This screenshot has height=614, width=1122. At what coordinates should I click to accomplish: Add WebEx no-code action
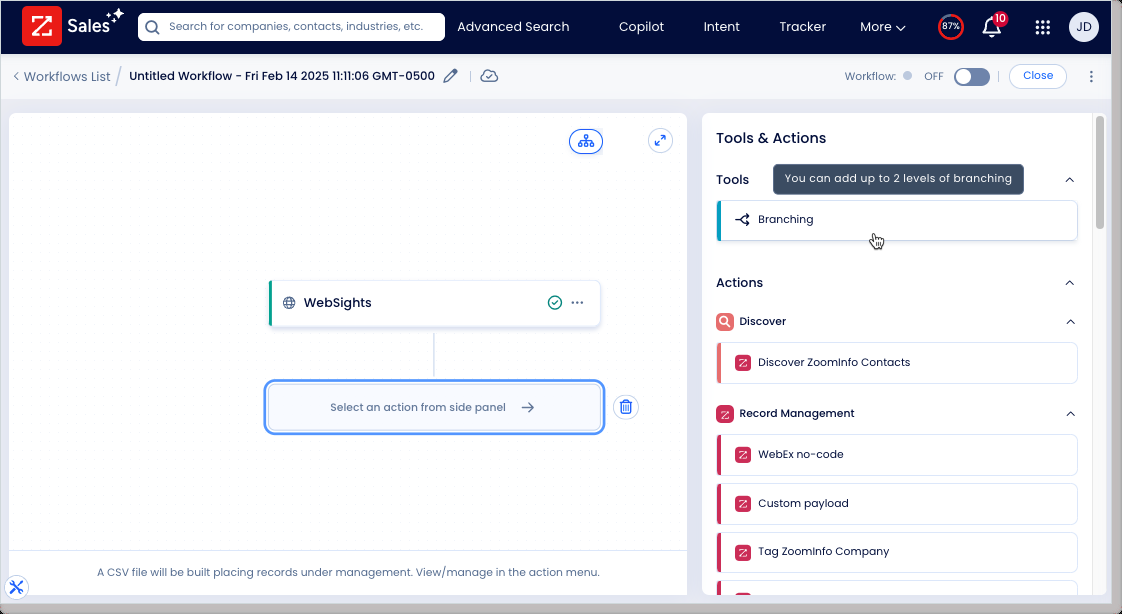[897, 454]
